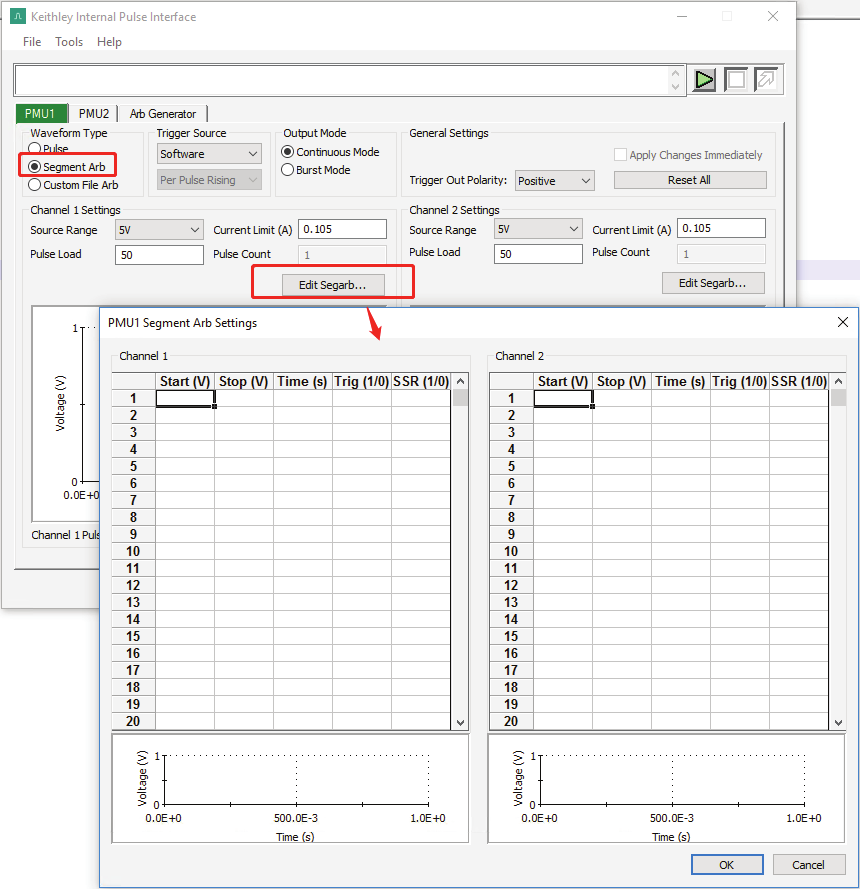This screenshot has width=860, height=889.
Task: Click the Channel 2 voltage preview graph
Action: coord(667,789)
